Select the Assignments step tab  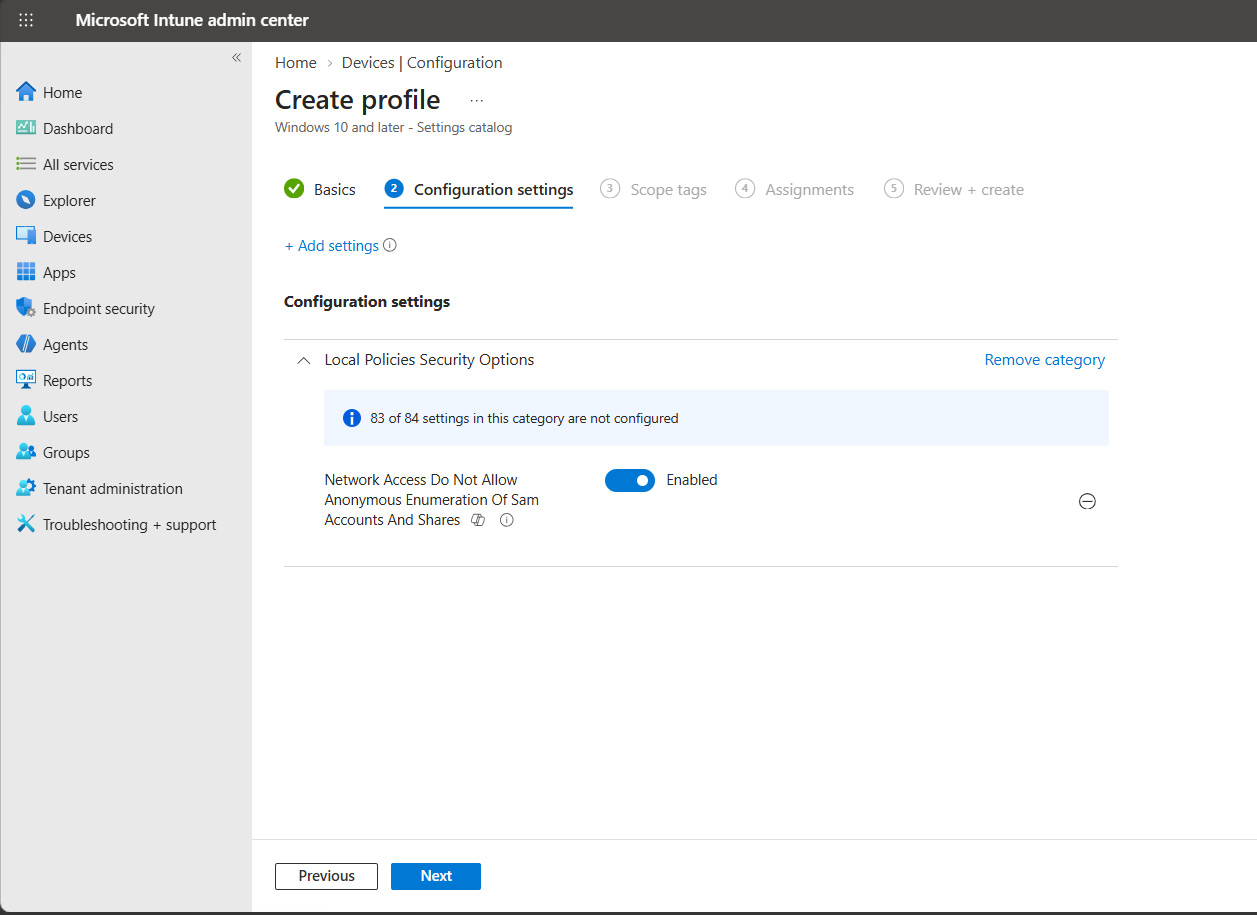(x=795, y=189)
